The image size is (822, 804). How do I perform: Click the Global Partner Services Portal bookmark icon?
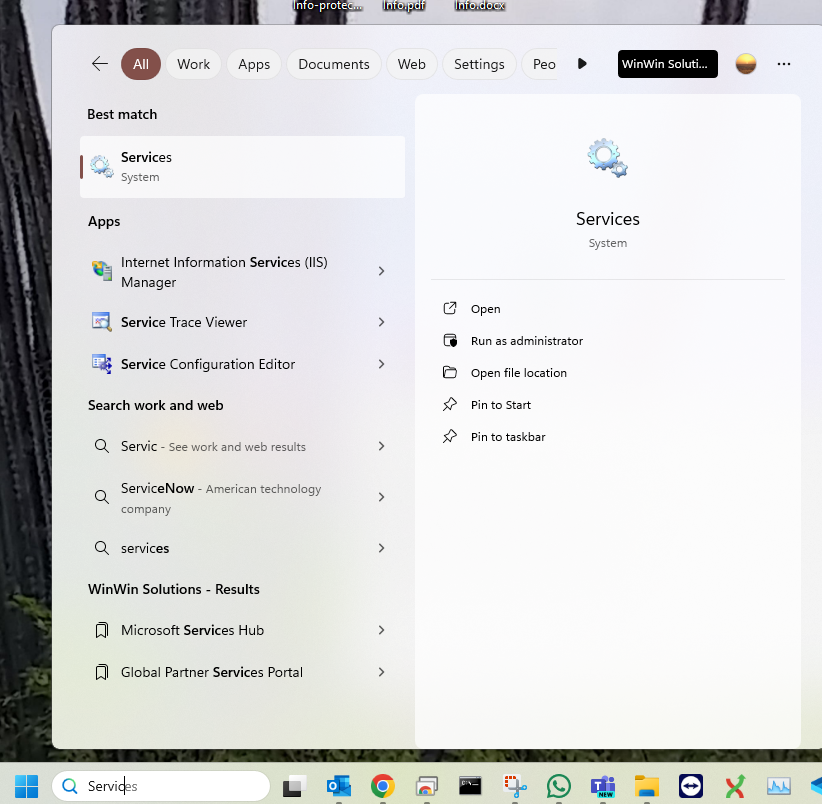tap(102, 672)
